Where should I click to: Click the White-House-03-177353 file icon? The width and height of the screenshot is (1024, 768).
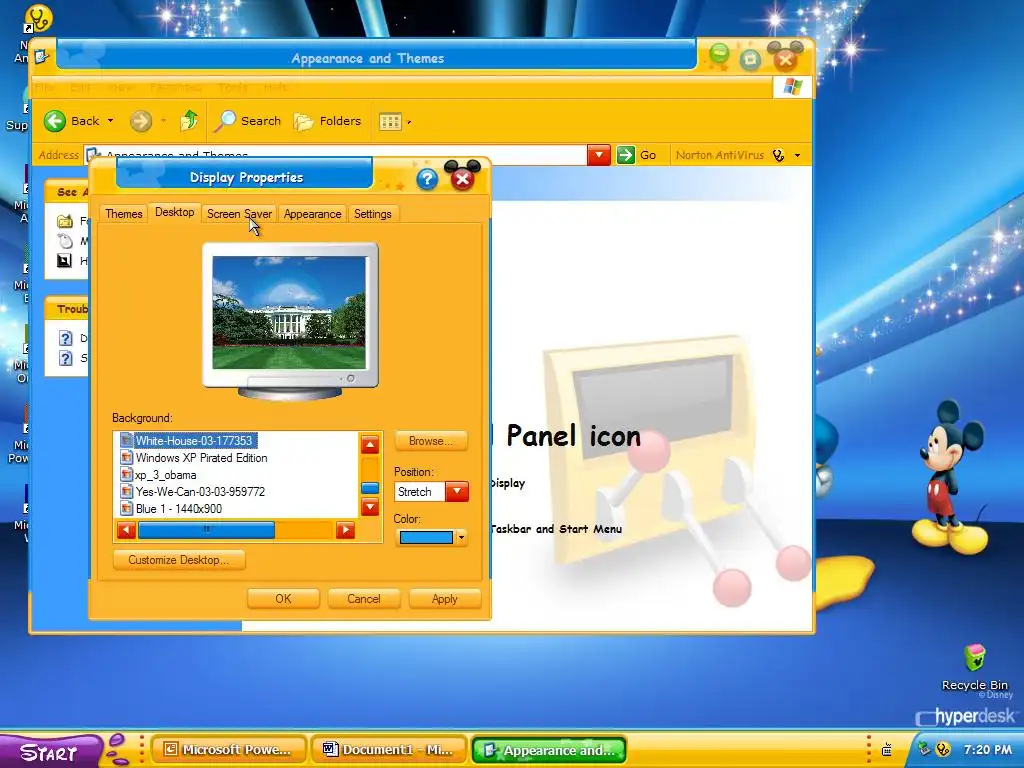(x=127, y=441)
